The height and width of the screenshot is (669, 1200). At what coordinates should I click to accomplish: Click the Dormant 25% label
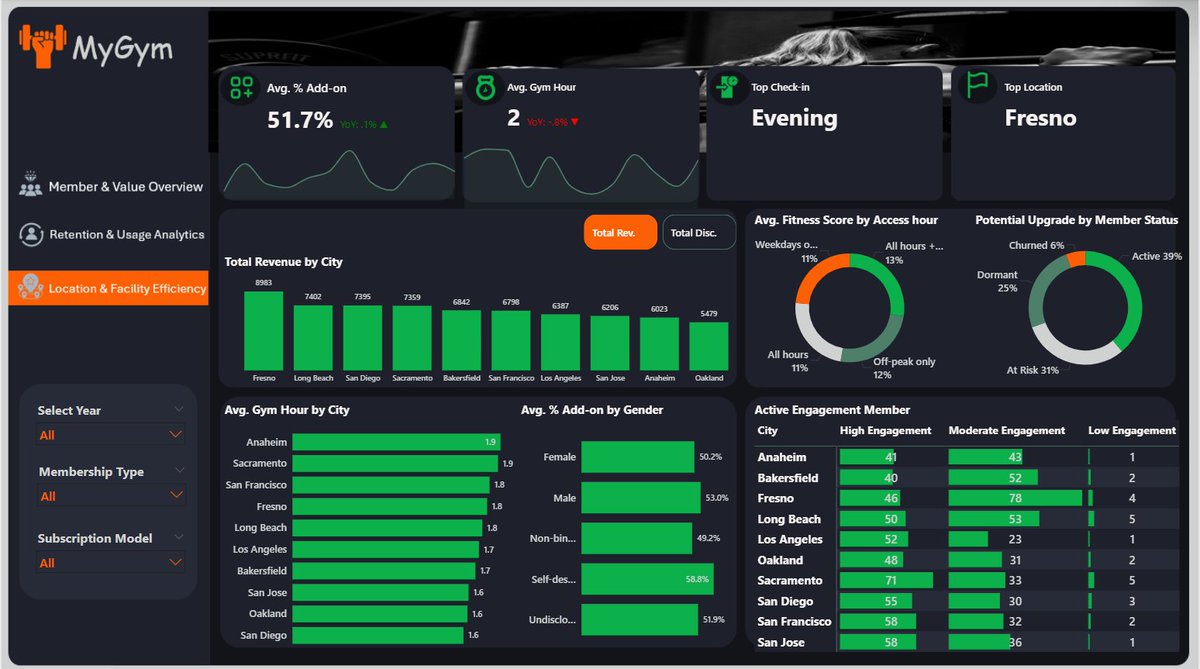coord(997,281)
